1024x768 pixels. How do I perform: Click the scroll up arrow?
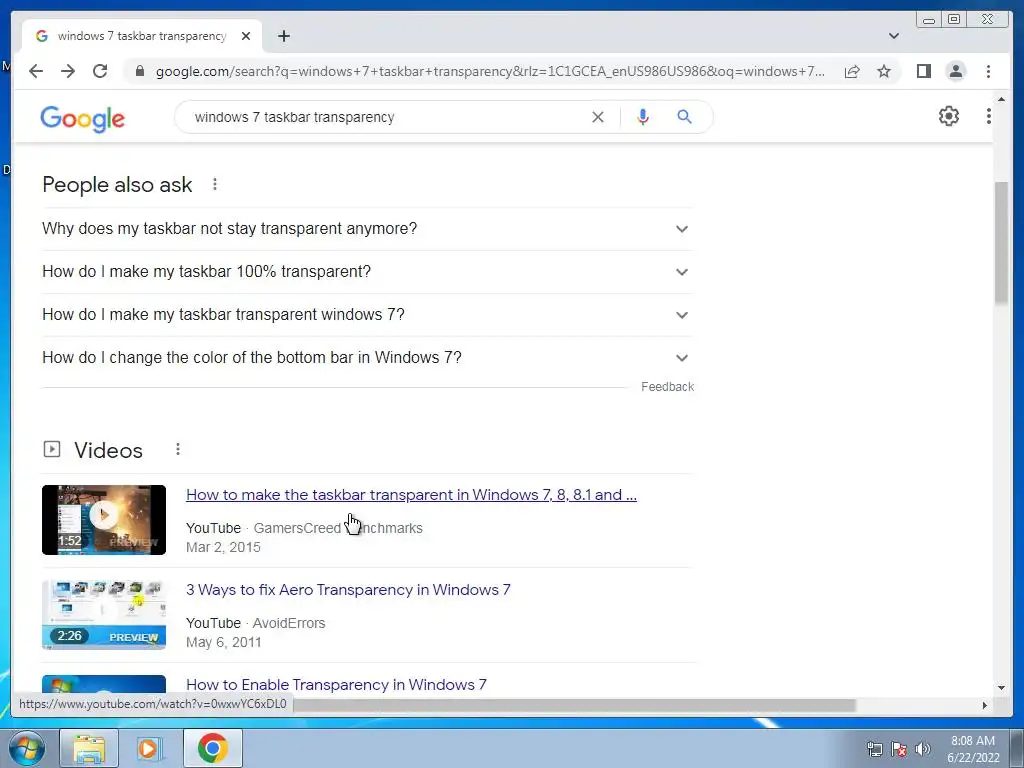pos(1001,99)
